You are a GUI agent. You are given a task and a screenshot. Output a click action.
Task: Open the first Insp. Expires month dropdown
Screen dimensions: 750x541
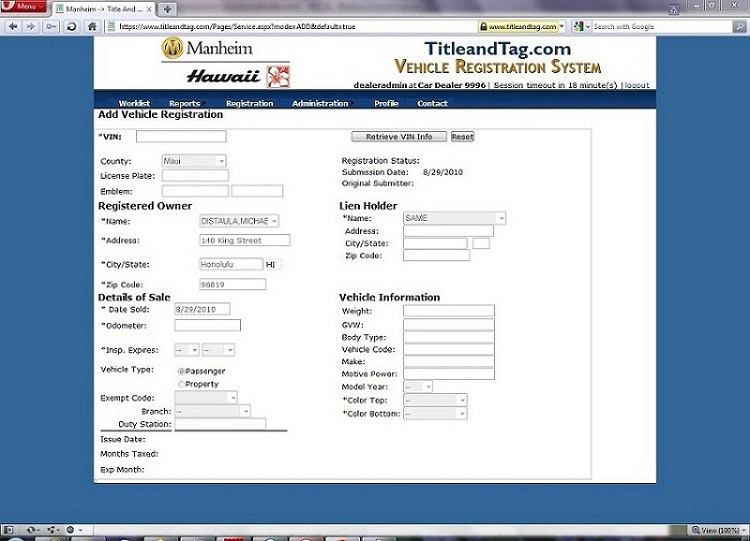click(187, 350)
